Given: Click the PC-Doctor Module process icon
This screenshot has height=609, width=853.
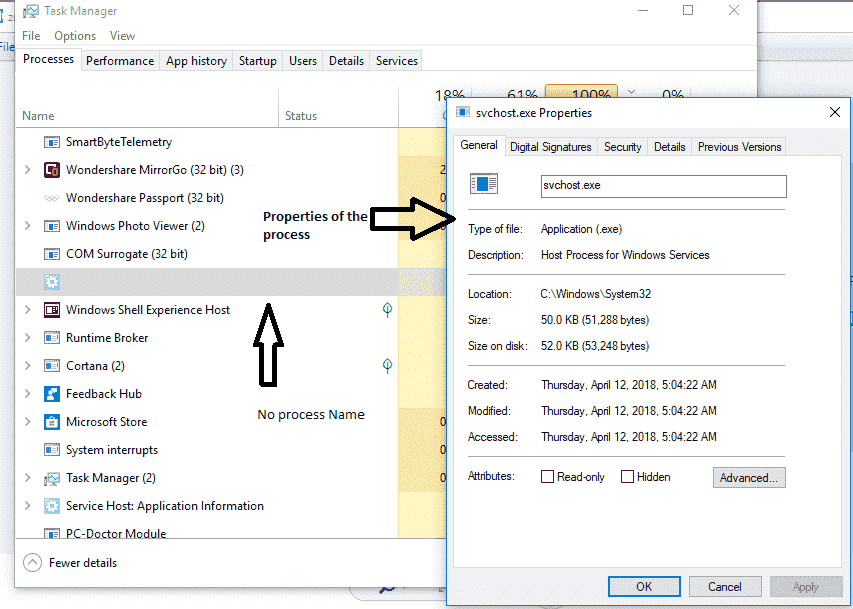Looking at the screenshot, I should [x=52, y=533].
